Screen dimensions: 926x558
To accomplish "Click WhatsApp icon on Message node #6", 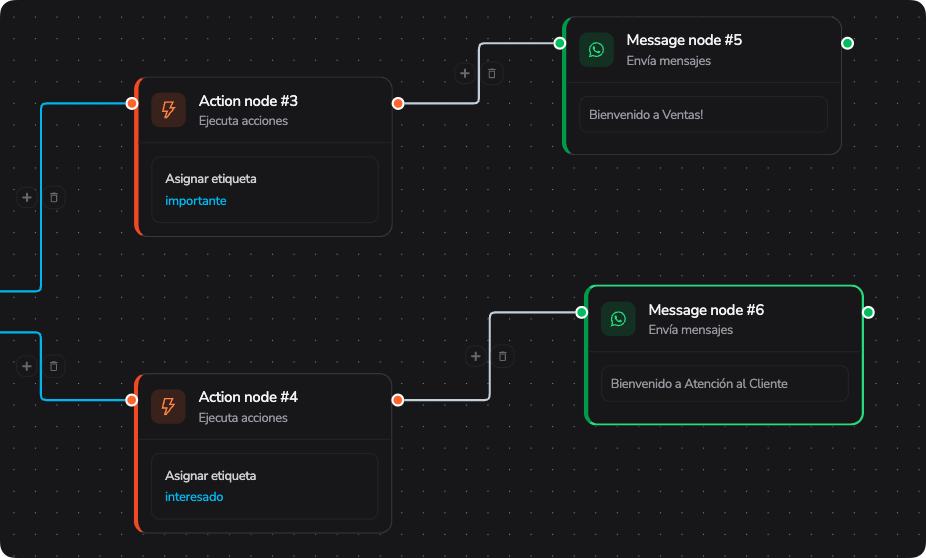I will (618, 319).
